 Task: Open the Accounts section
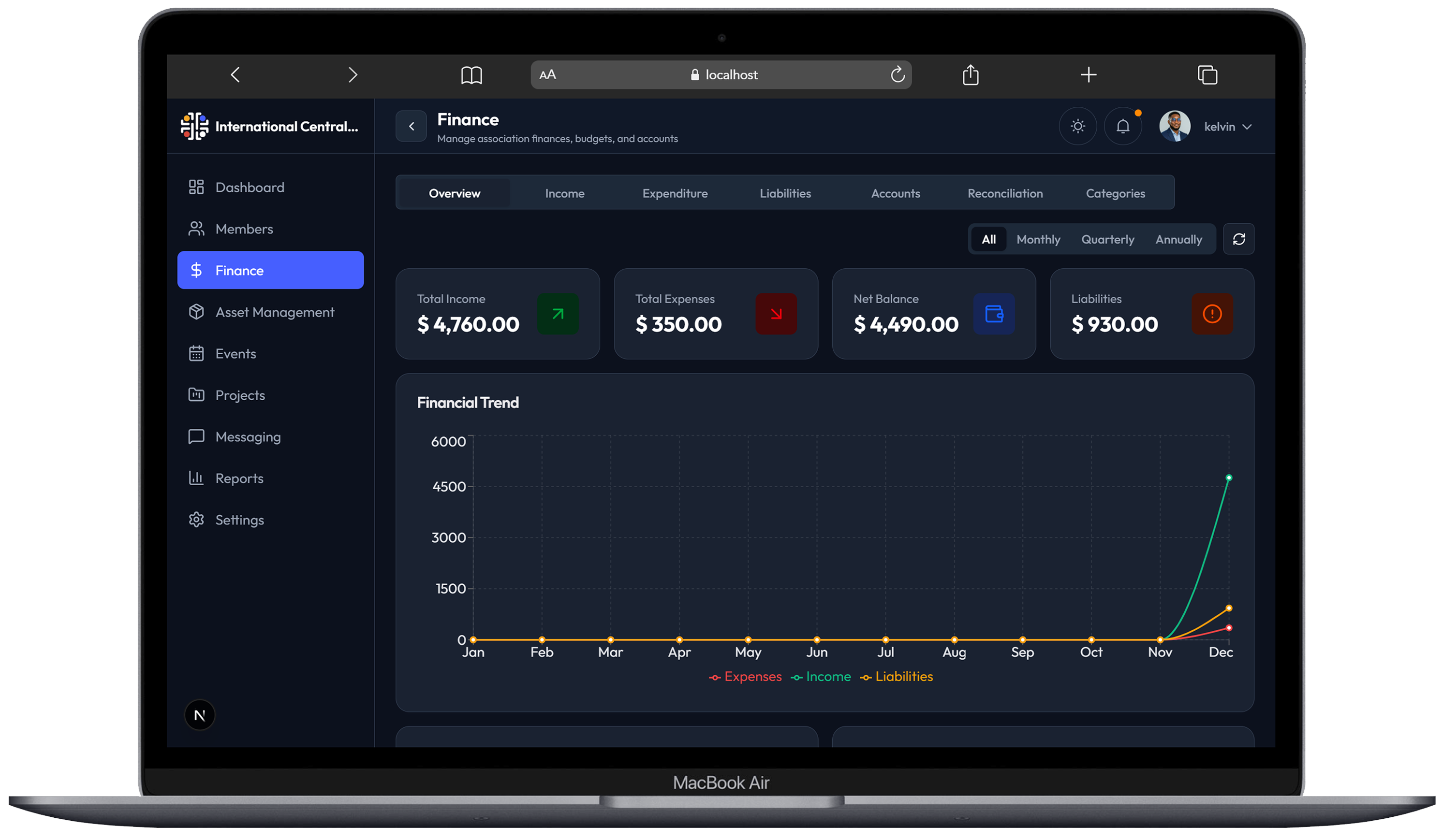[896, 193]
